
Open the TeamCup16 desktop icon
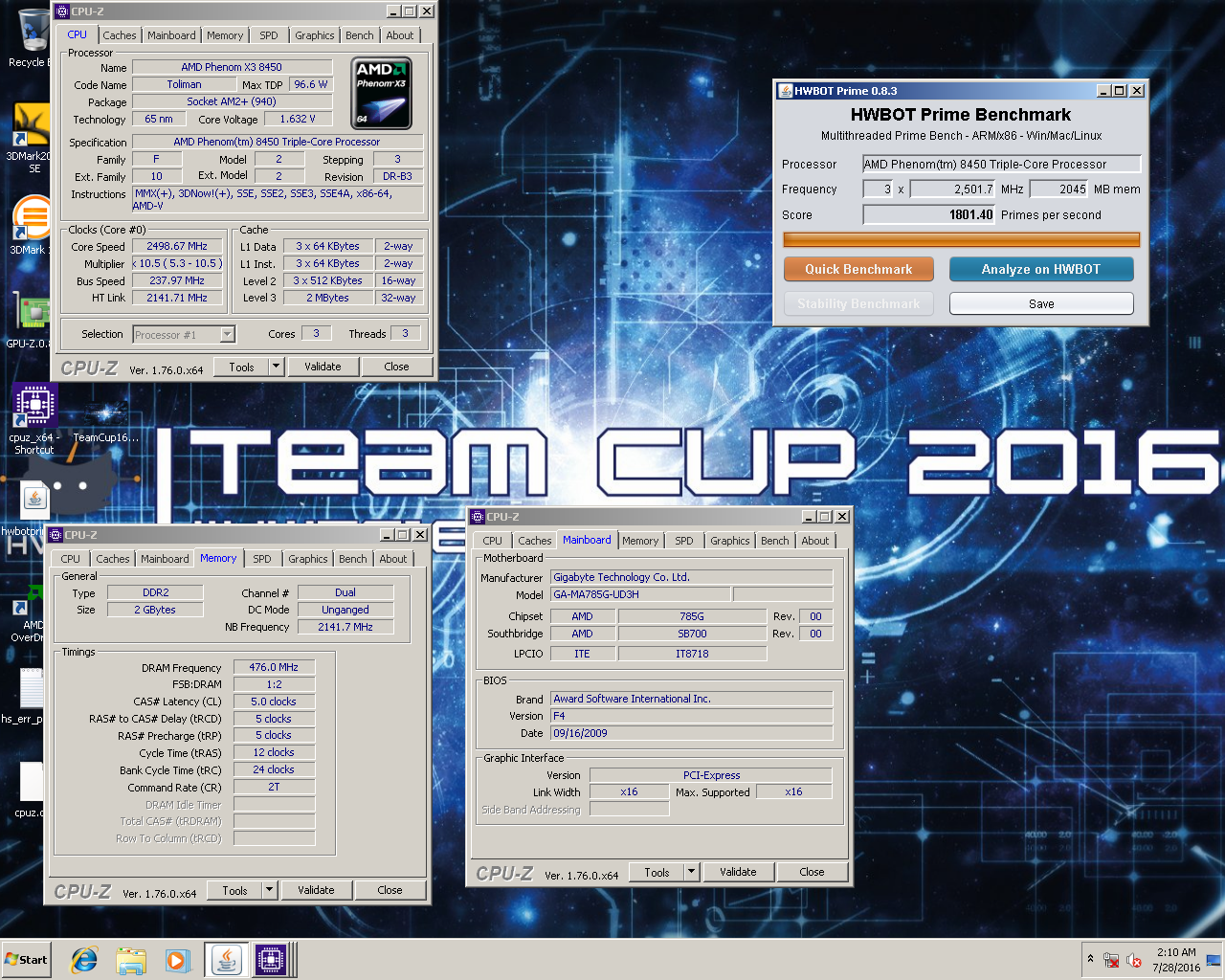pyautogui.click(x=105, y=421)
